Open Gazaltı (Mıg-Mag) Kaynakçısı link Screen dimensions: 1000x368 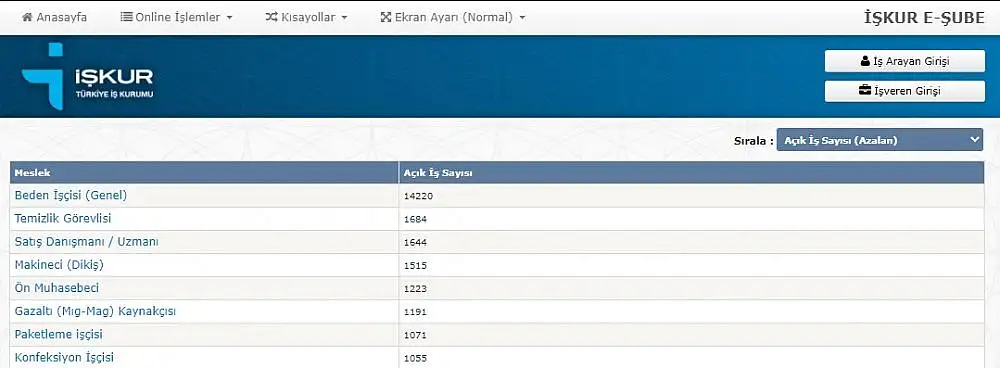click(x=95, y=311)
